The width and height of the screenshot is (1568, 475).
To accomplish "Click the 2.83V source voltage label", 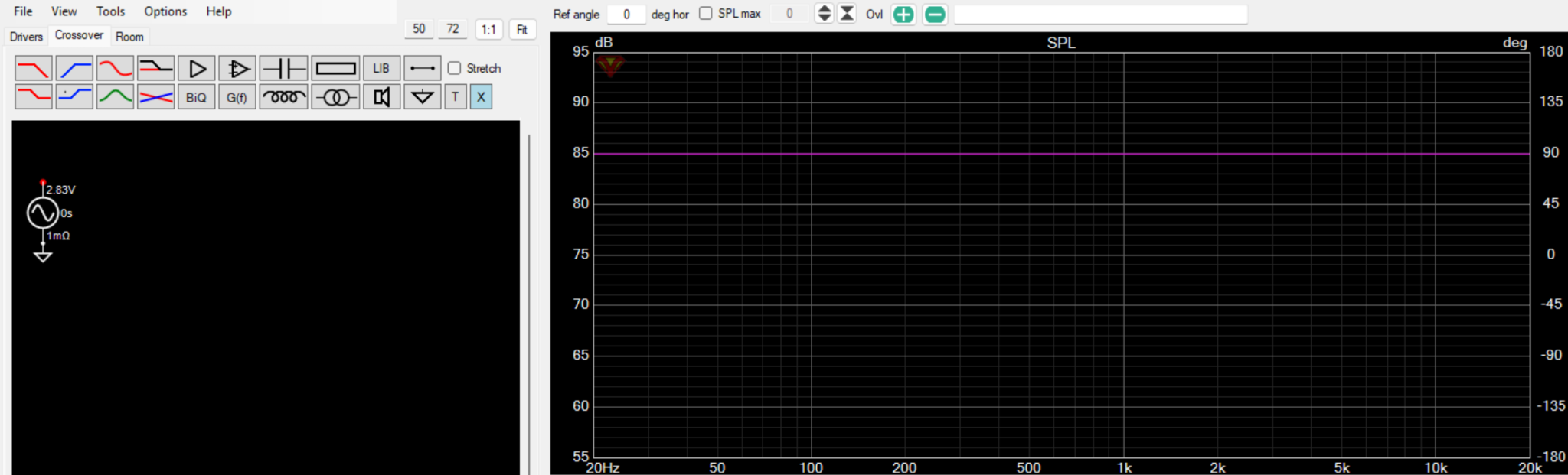I will point(61,190).
